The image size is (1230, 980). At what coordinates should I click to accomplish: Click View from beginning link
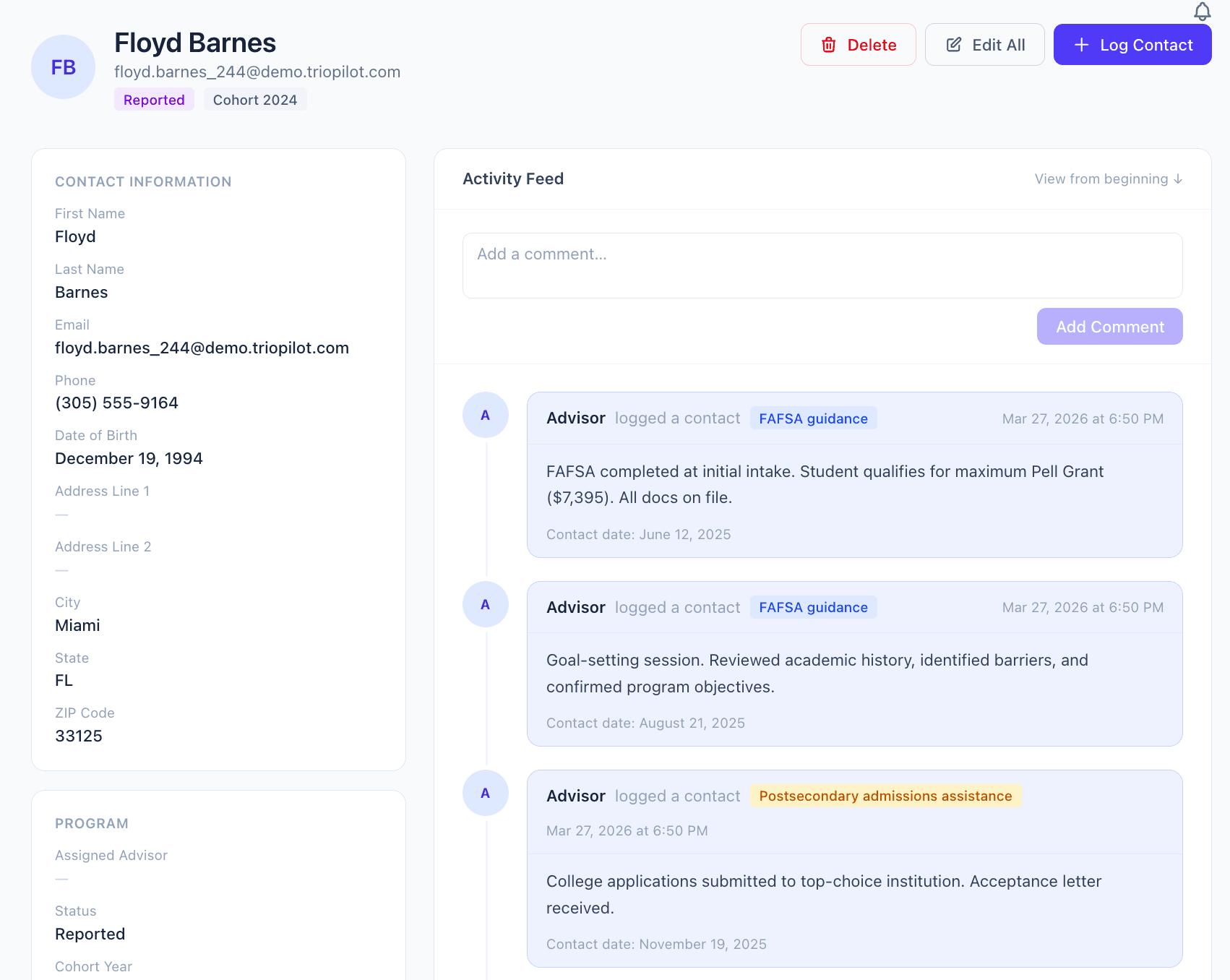[x=1108, y=179]
